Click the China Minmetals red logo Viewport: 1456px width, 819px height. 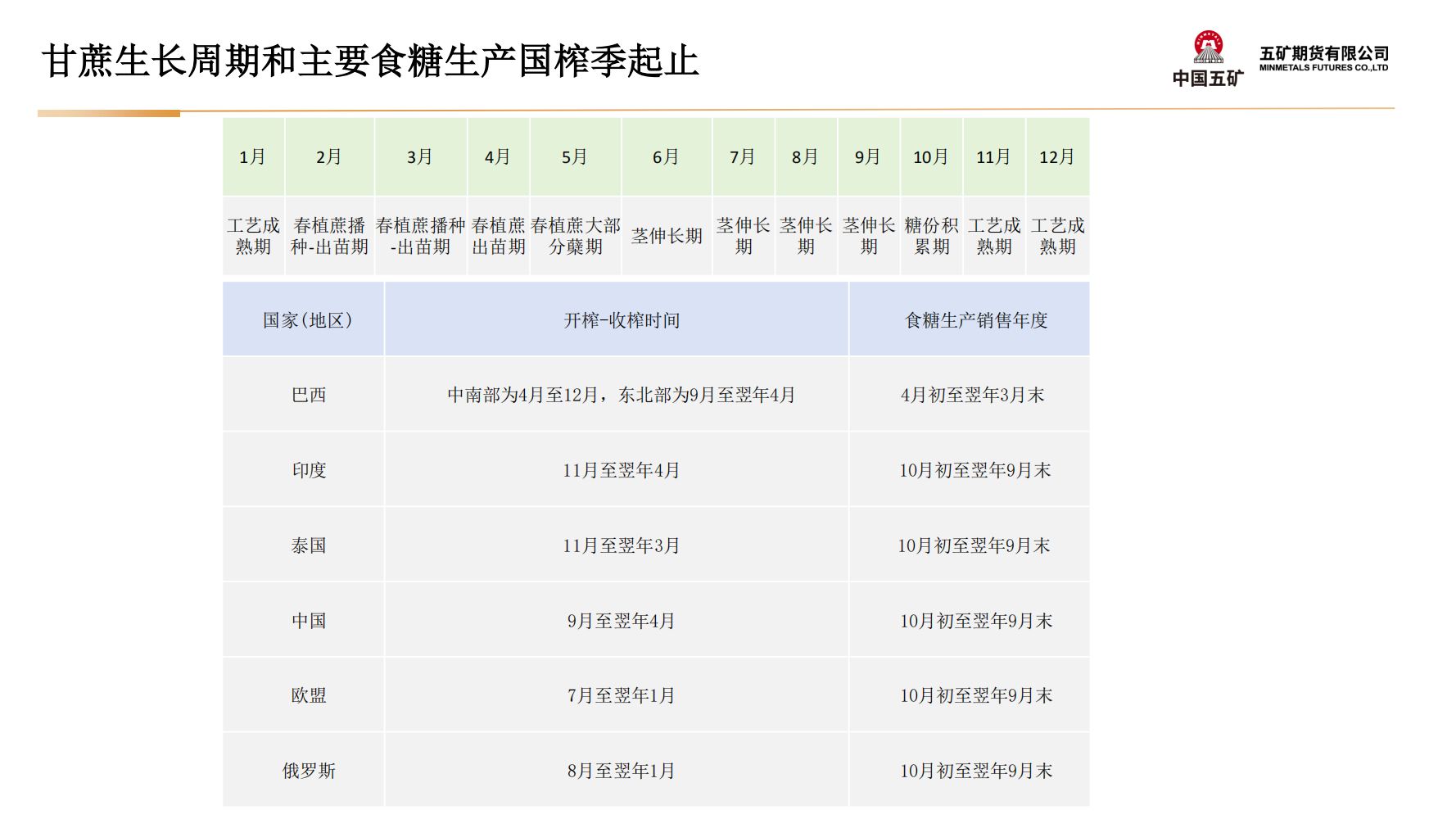click(1208, 49)
